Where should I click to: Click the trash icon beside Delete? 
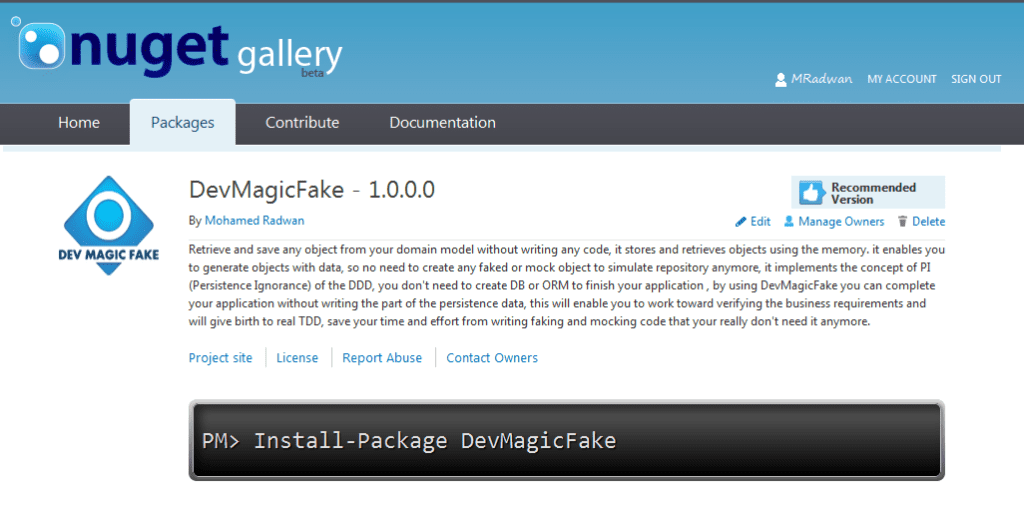point(902,222)
